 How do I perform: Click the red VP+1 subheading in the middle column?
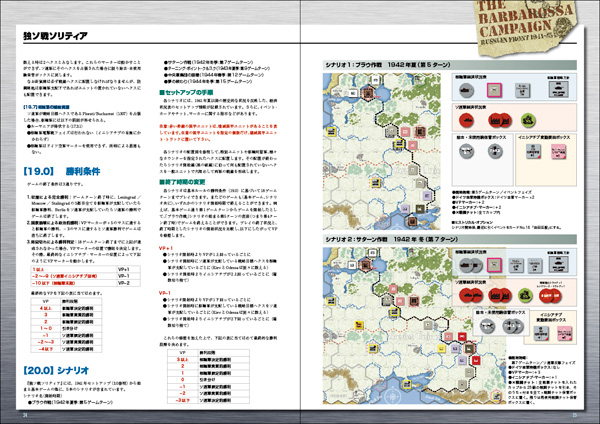coord(166,248)
